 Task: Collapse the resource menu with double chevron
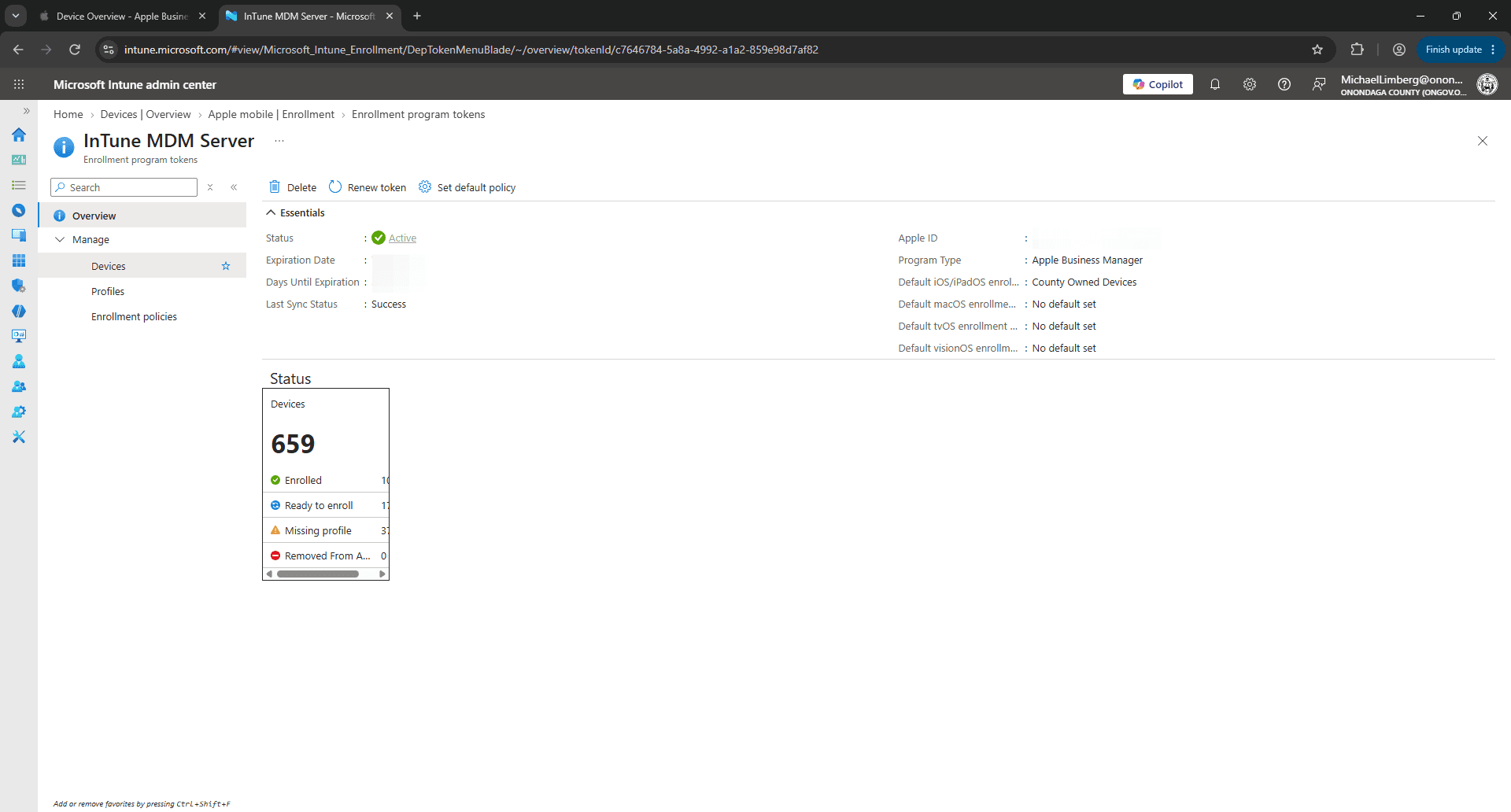tap(234, 187)
